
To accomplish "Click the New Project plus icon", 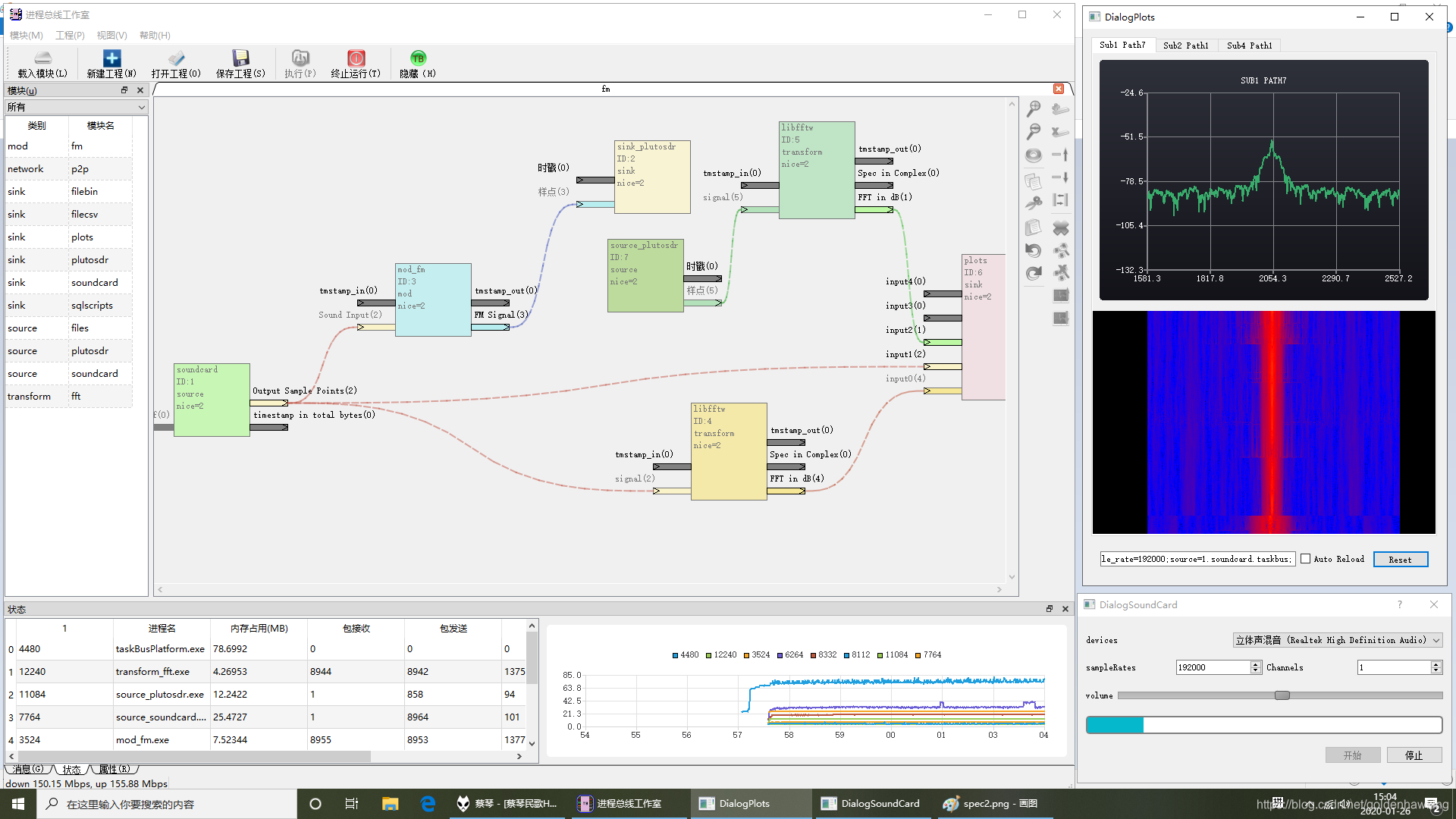I will pyautogui.click(x=111, y=59).
